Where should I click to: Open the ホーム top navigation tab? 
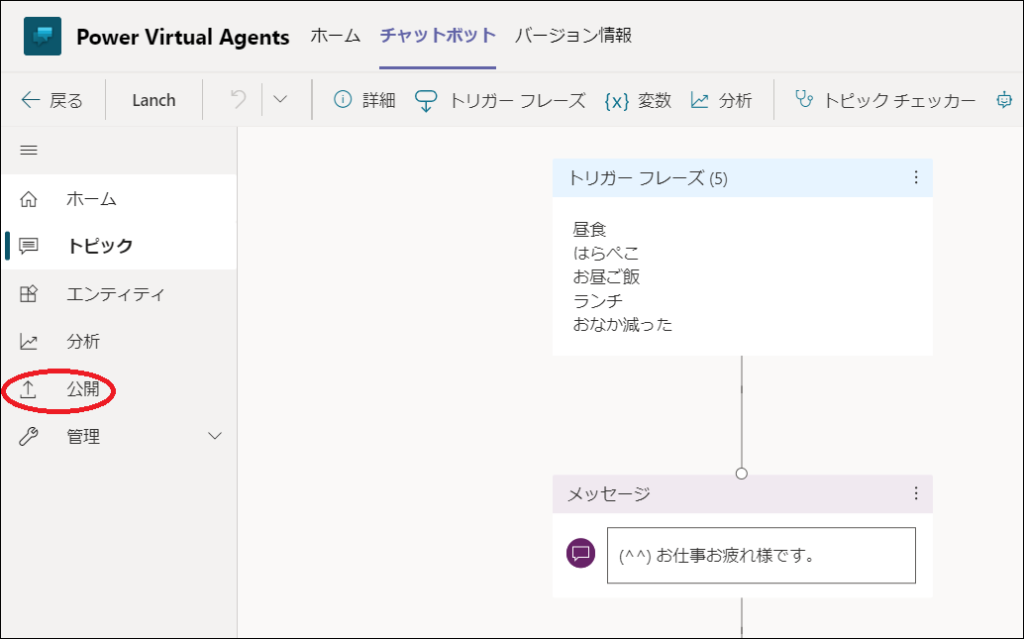coord(335,35)
